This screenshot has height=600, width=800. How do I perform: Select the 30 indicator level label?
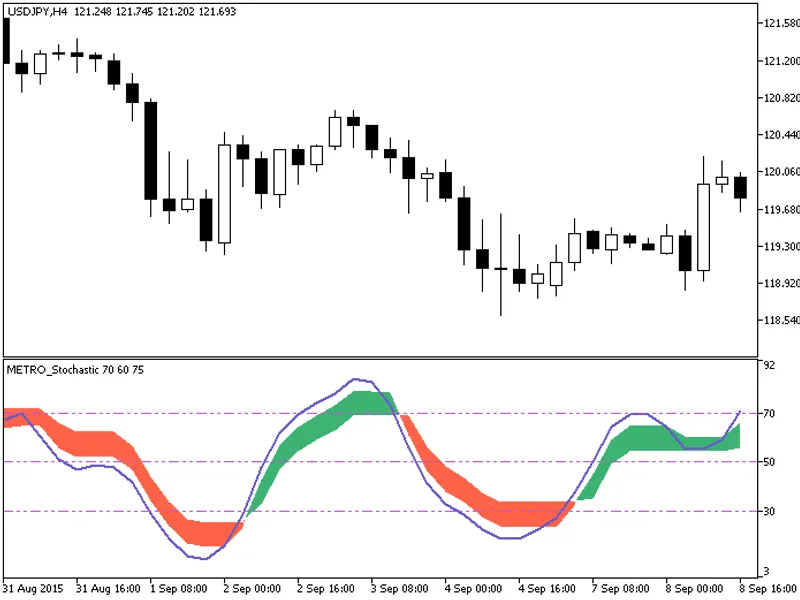[x=769, y=511]
